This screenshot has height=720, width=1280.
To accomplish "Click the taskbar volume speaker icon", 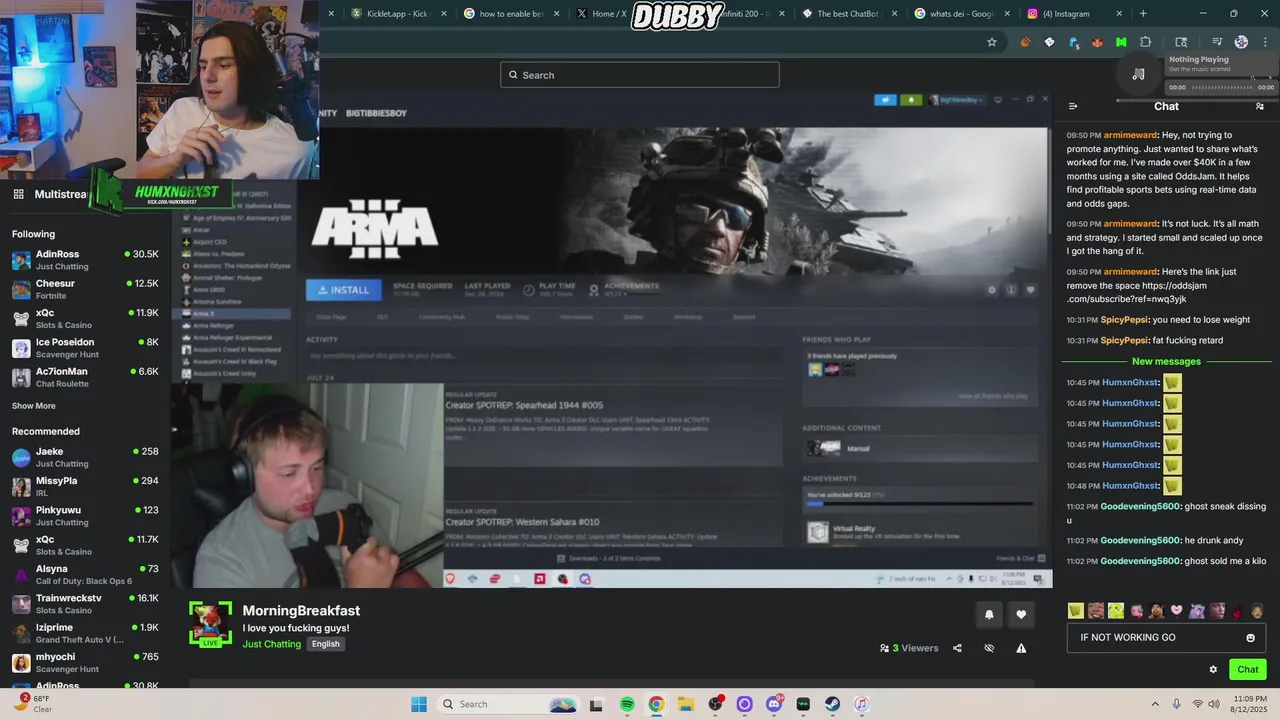I will tap(1215, 704).
